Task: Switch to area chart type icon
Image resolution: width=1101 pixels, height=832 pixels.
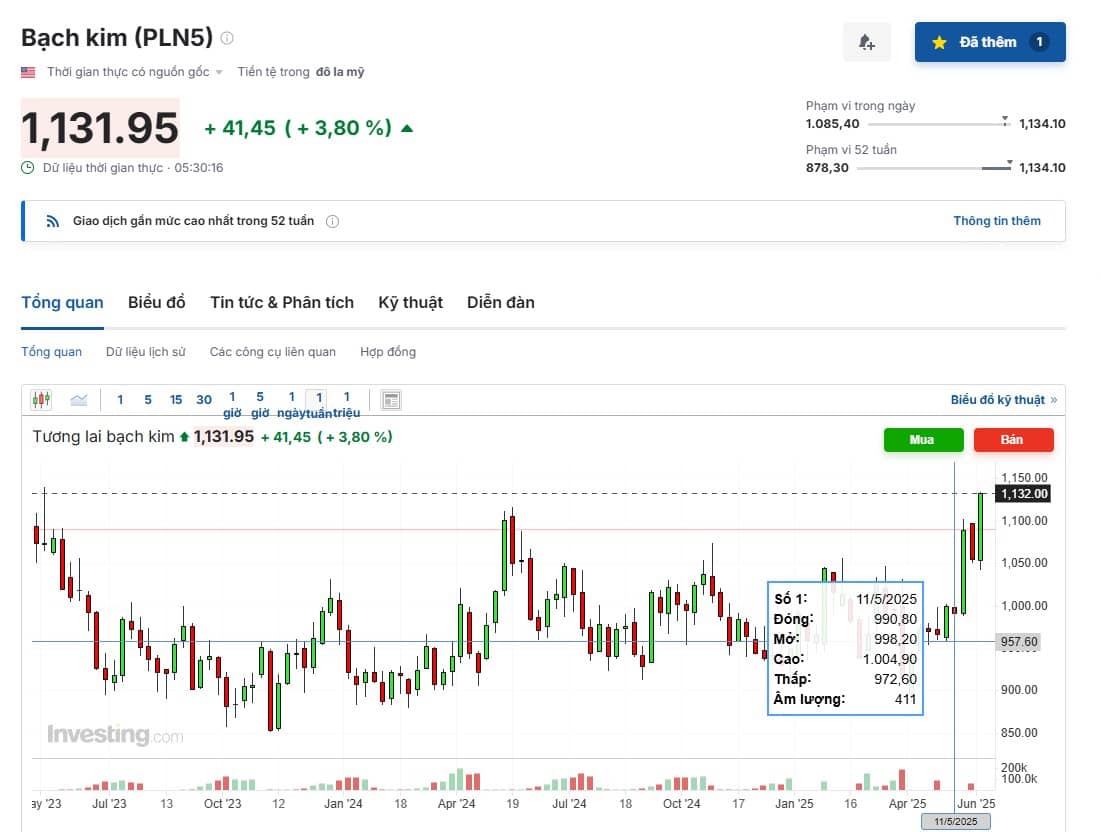Action: click(x=79, y=400)
